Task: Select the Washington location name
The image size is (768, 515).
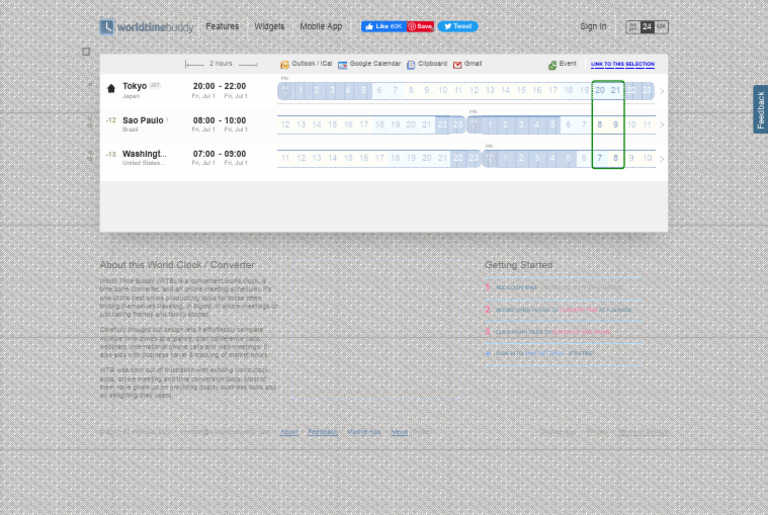Action: coord(144,154)
